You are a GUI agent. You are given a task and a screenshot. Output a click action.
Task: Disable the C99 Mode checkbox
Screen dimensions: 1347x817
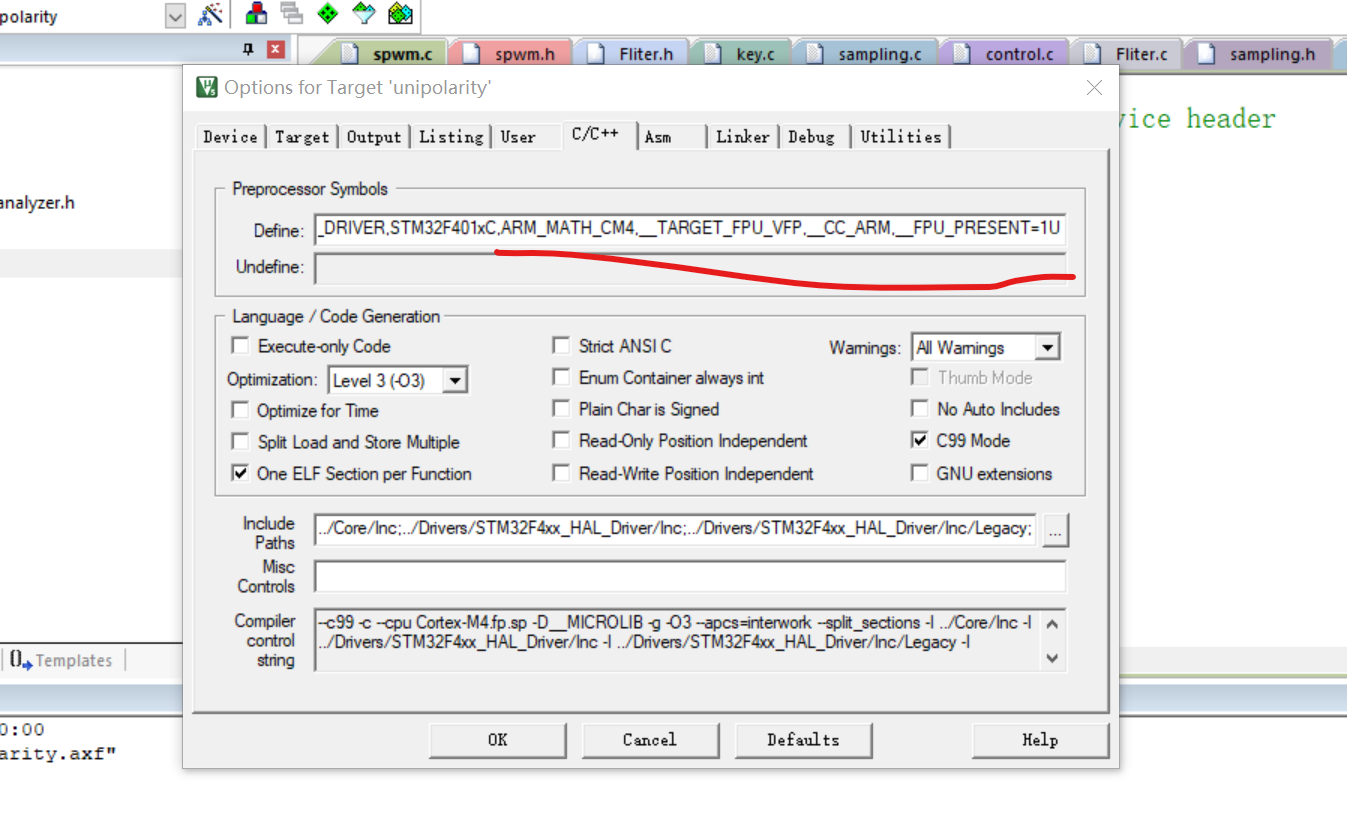coord(920,440)
